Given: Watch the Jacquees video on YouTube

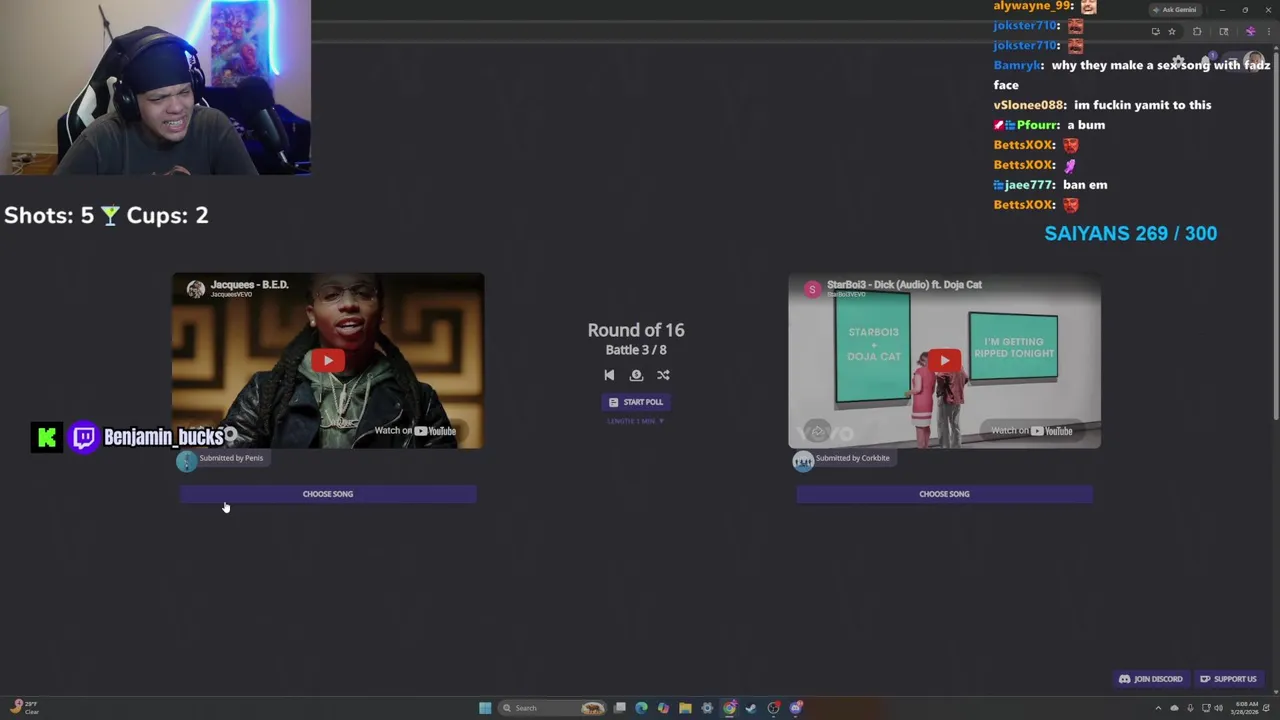Looking at the screenshot, I should pyautogui.click(x=415, y=431).
